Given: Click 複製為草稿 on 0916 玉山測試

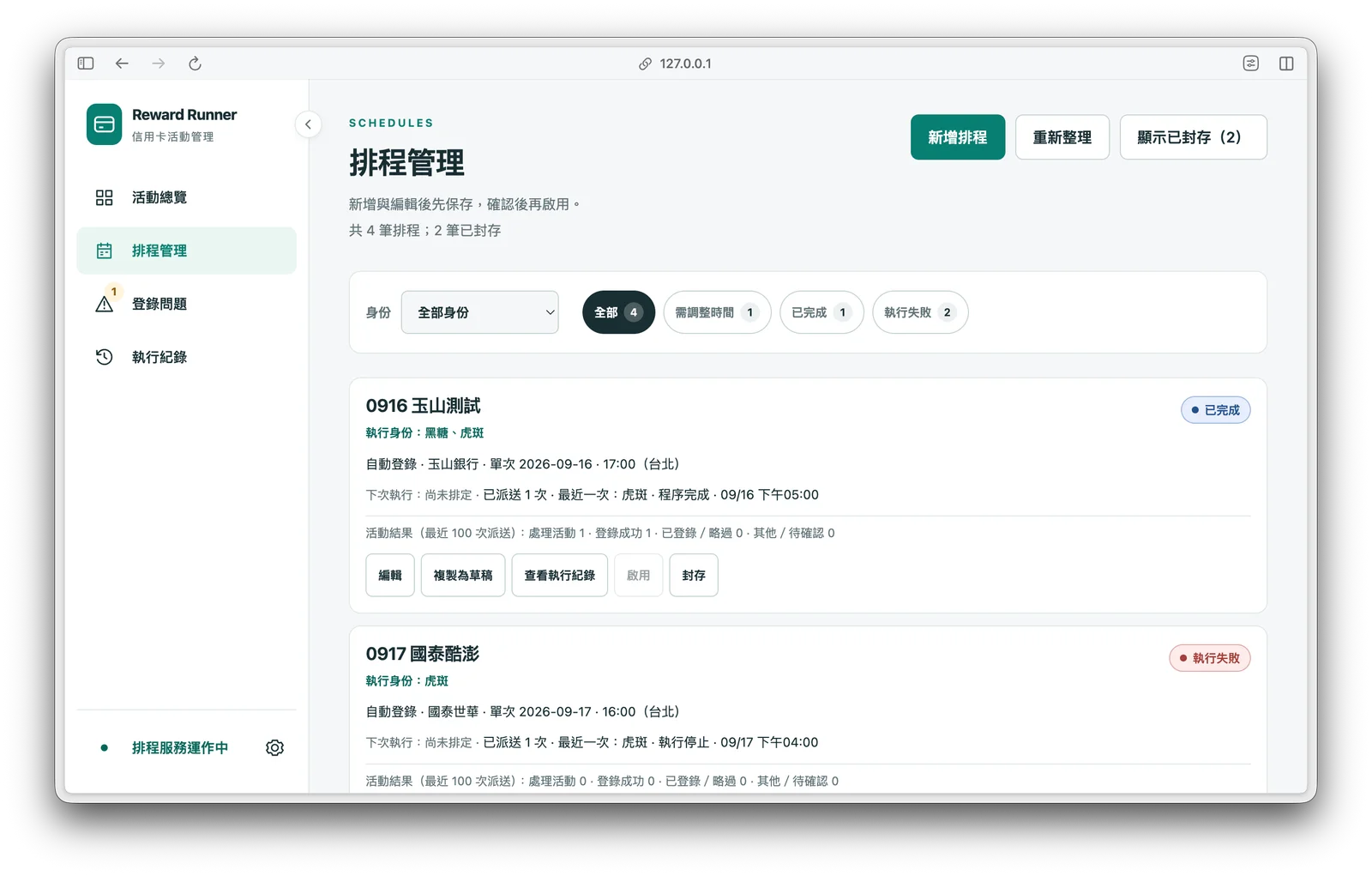Looking at the screenshot, I should click(463, 575).
